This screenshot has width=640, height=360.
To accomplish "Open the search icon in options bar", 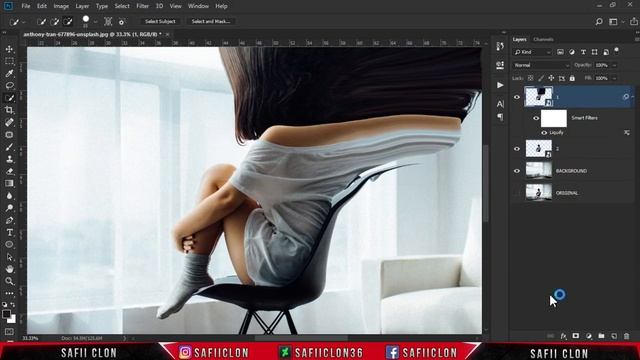I will point(599,22).
